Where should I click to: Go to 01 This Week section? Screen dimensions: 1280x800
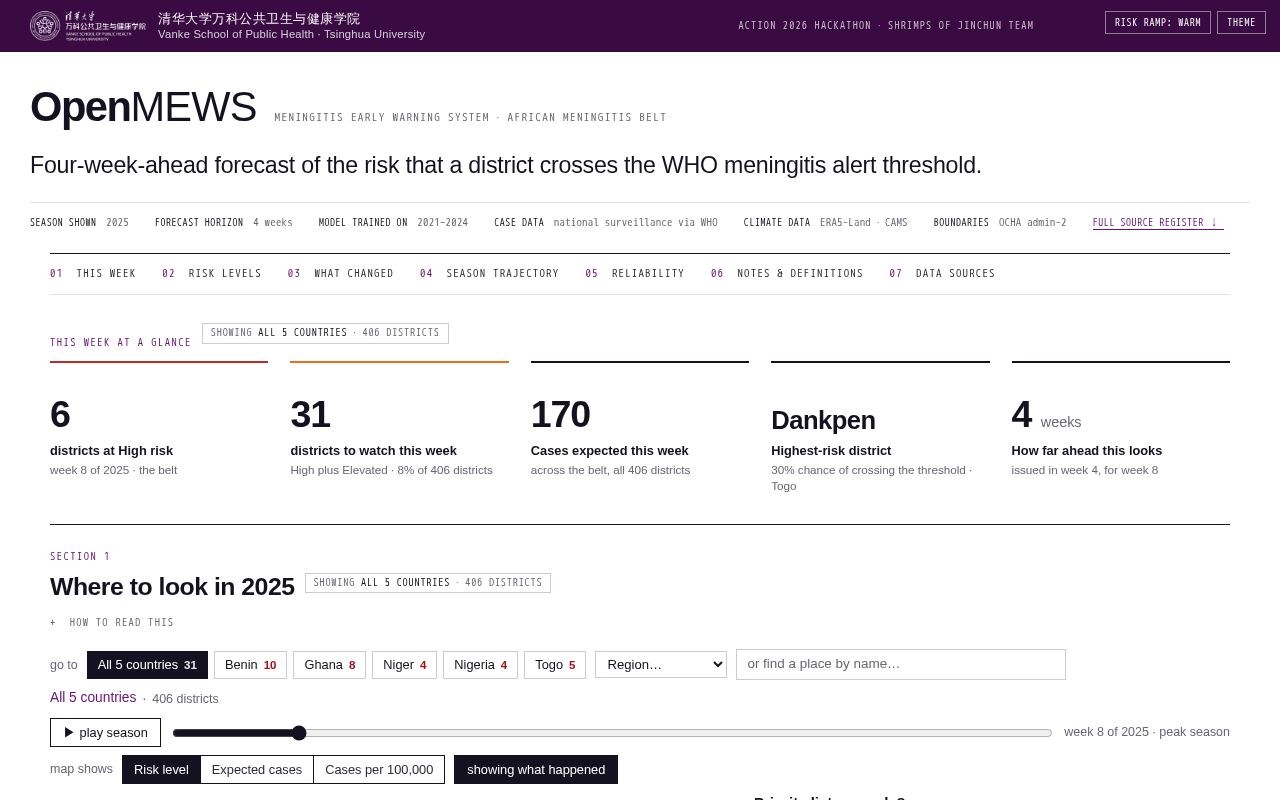coord(93,274)
